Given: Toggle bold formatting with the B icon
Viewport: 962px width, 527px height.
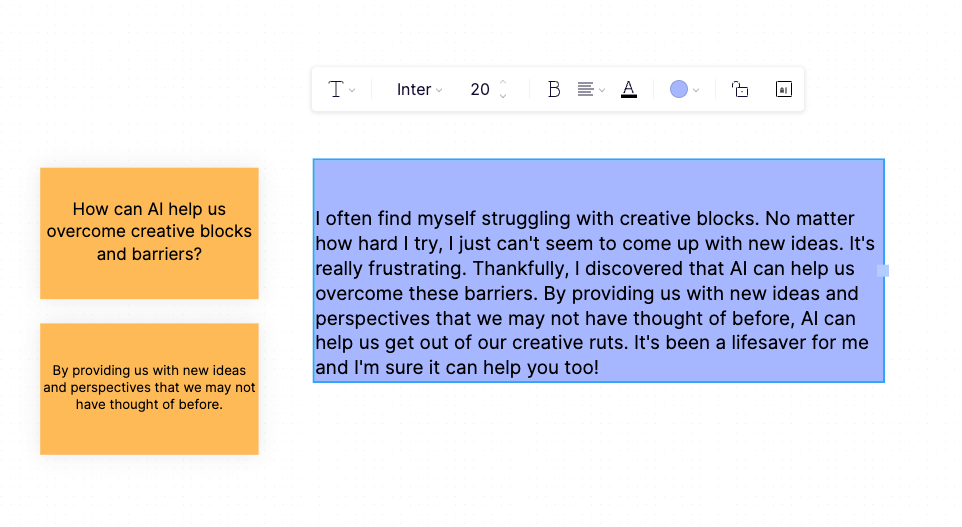Looking at the screenshot, I should [x=553, y=90].
